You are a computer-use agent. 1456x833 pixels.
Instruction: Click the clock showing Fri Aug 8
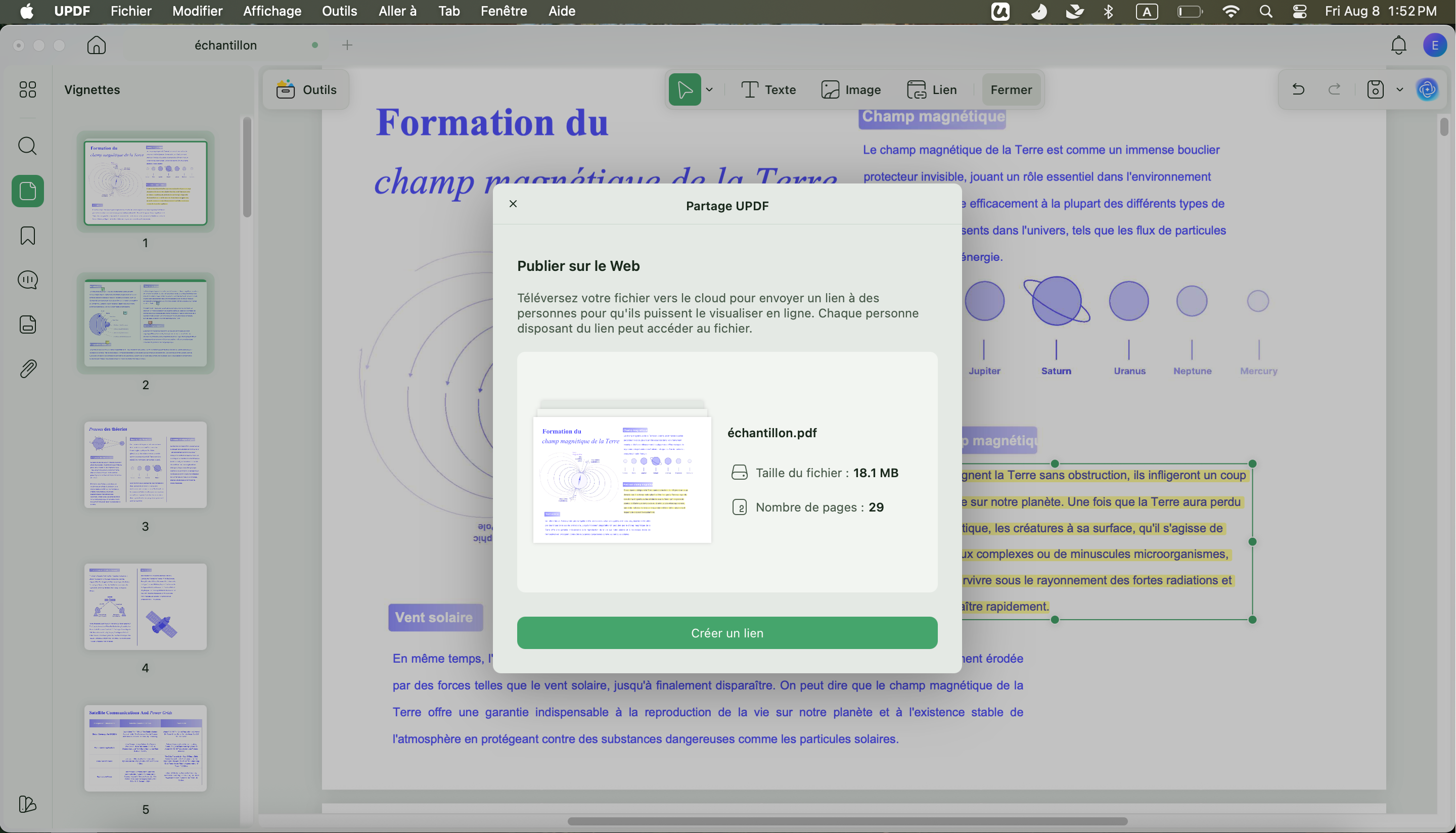1381,11
